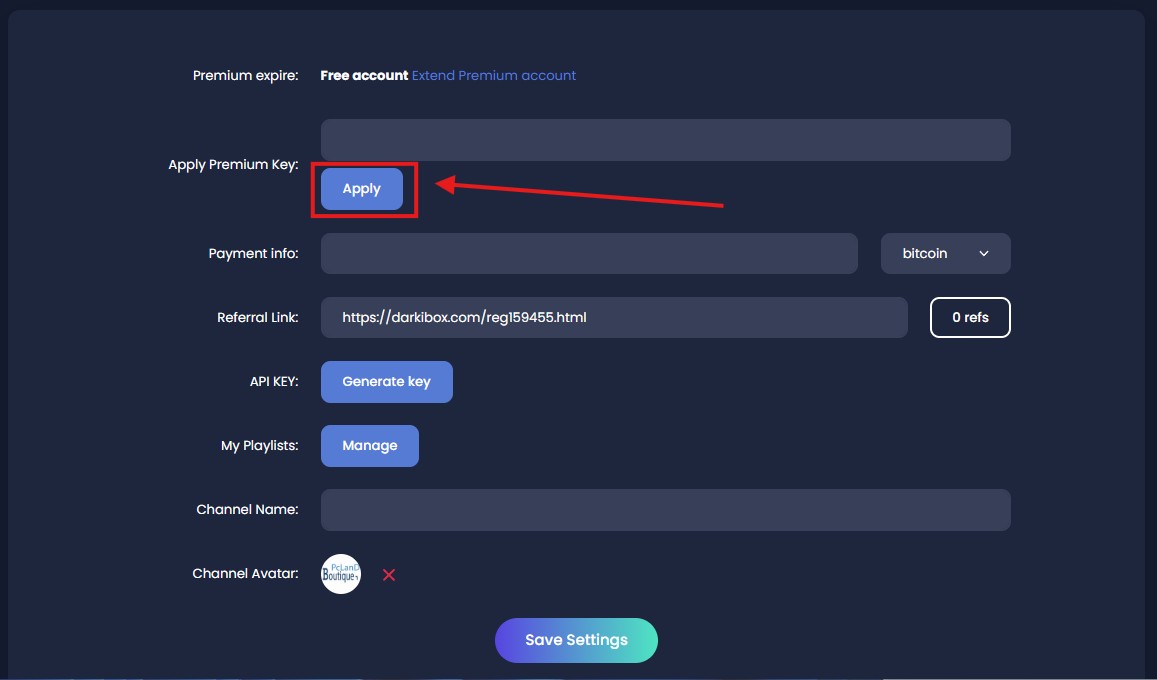This screenshot has height=680, width=1157.
Task: Generate a new API key
Action: click(386, 381)
